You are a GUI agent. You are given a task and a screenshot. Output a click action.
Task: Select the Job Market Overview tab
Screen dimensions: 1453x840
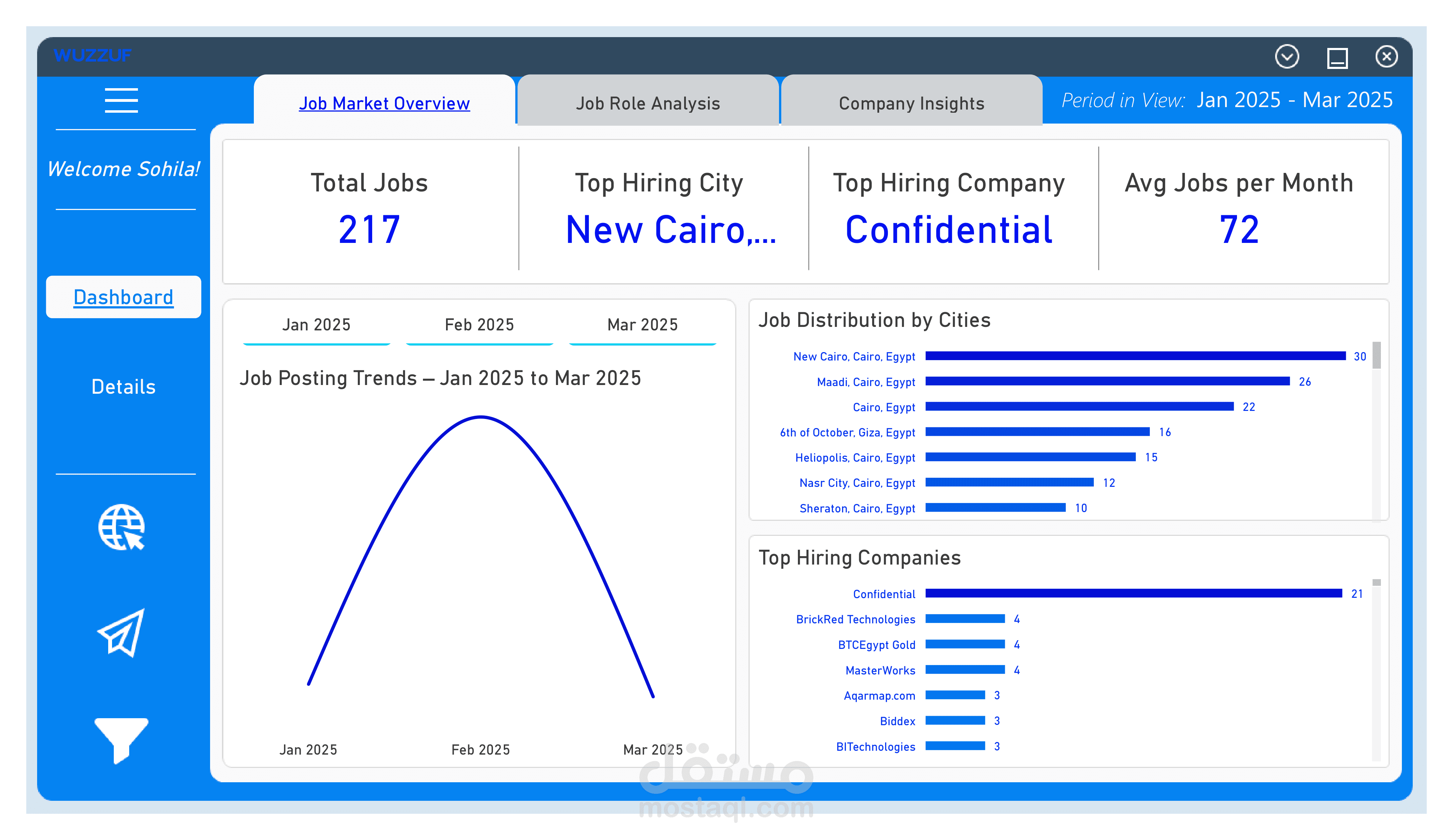pos(384,103)
